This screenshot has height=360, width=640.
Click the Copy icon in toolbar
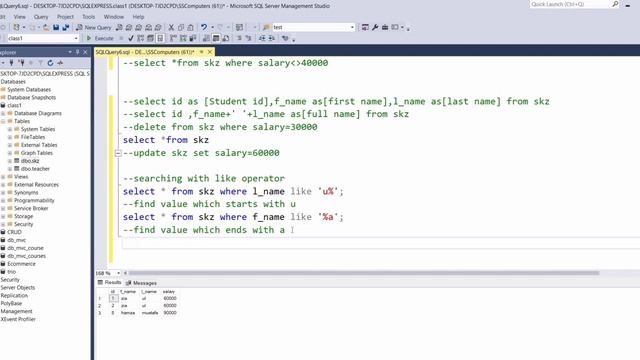pyautogui.click(x=181, y=27)
